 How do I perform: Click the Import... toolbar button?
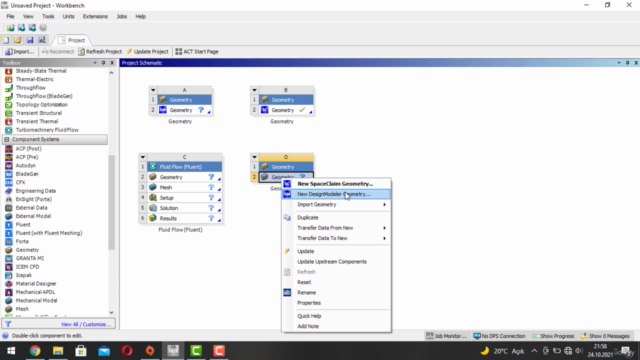[x=20, y=51]
